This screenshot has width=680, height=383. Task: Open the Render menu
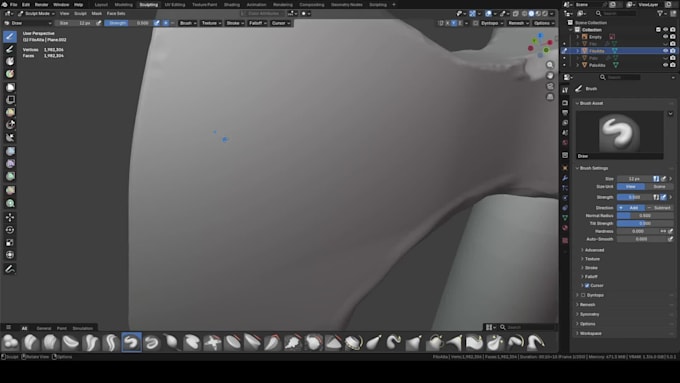(x=42, y=4)
